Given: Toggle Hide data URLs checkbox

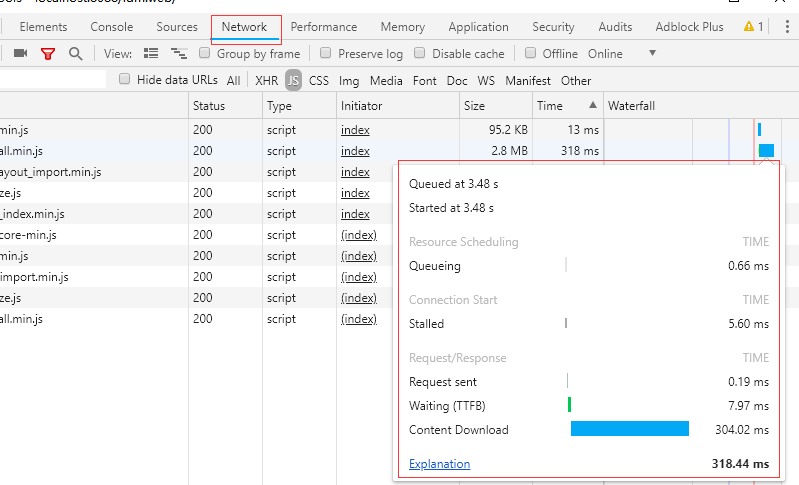Looking at the screenshot, I should click(x=124, y=79).
